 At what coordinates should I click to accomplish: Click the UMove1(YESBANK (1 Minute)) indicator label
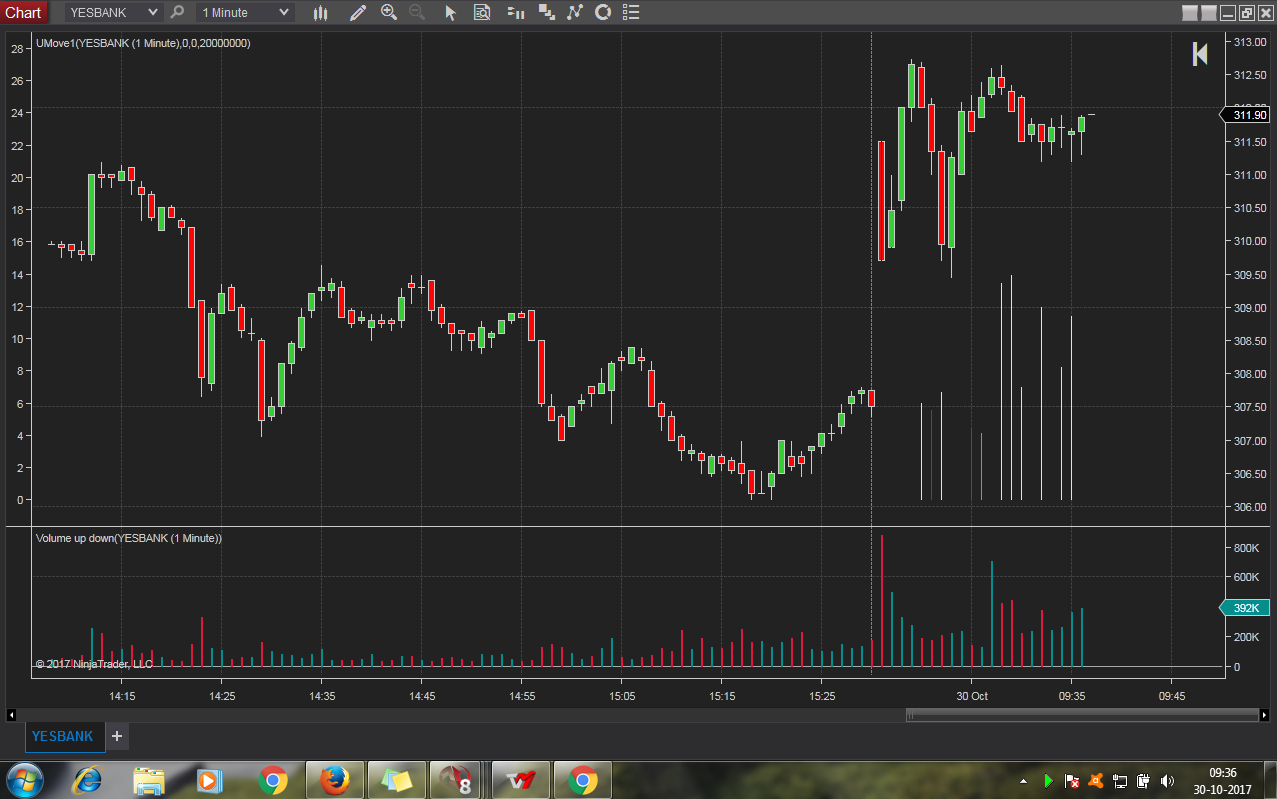click(143, 44)
